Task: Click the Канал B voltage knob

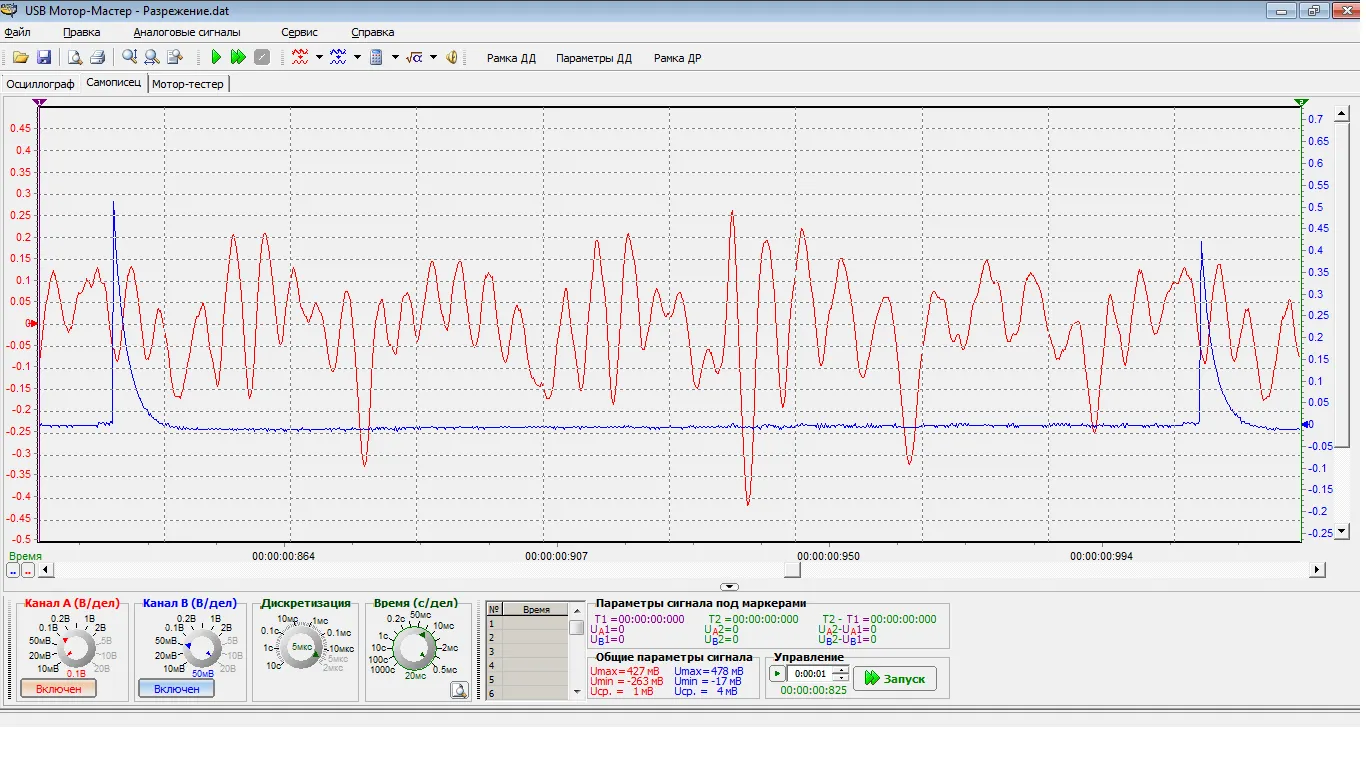Action: point(203,648)
